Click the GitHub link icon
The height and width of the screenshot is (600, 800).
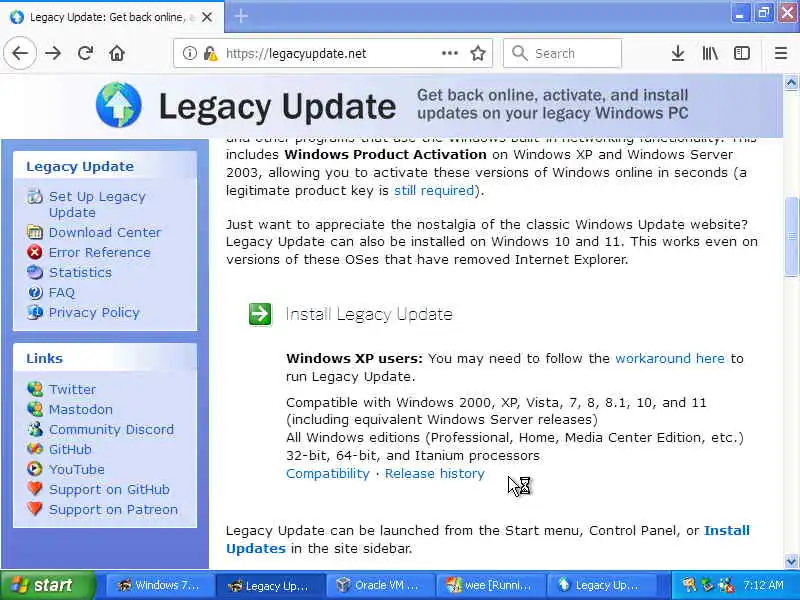coord(35,449)
